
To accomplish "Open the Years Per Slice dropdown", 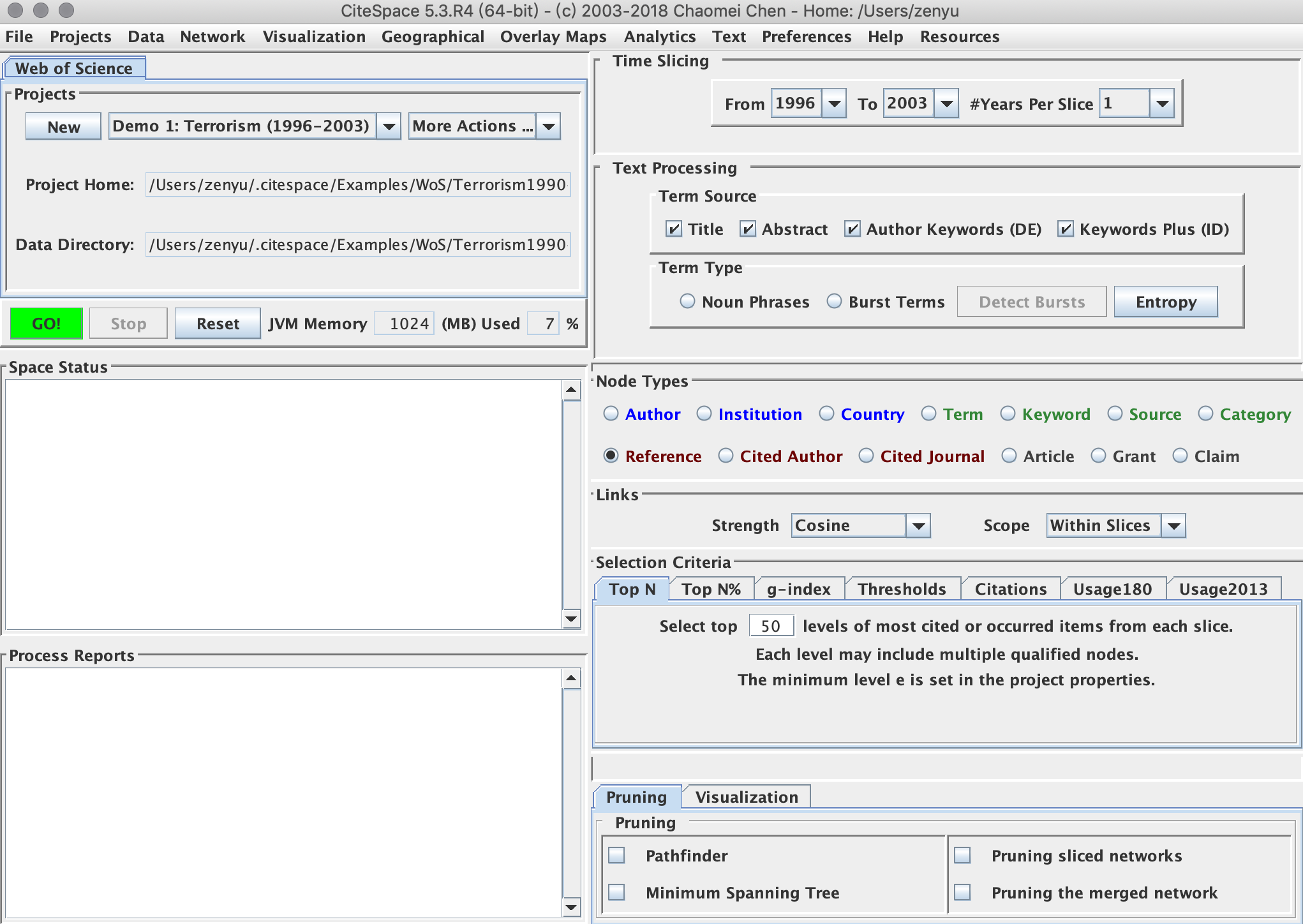I will pos(1161,103).
